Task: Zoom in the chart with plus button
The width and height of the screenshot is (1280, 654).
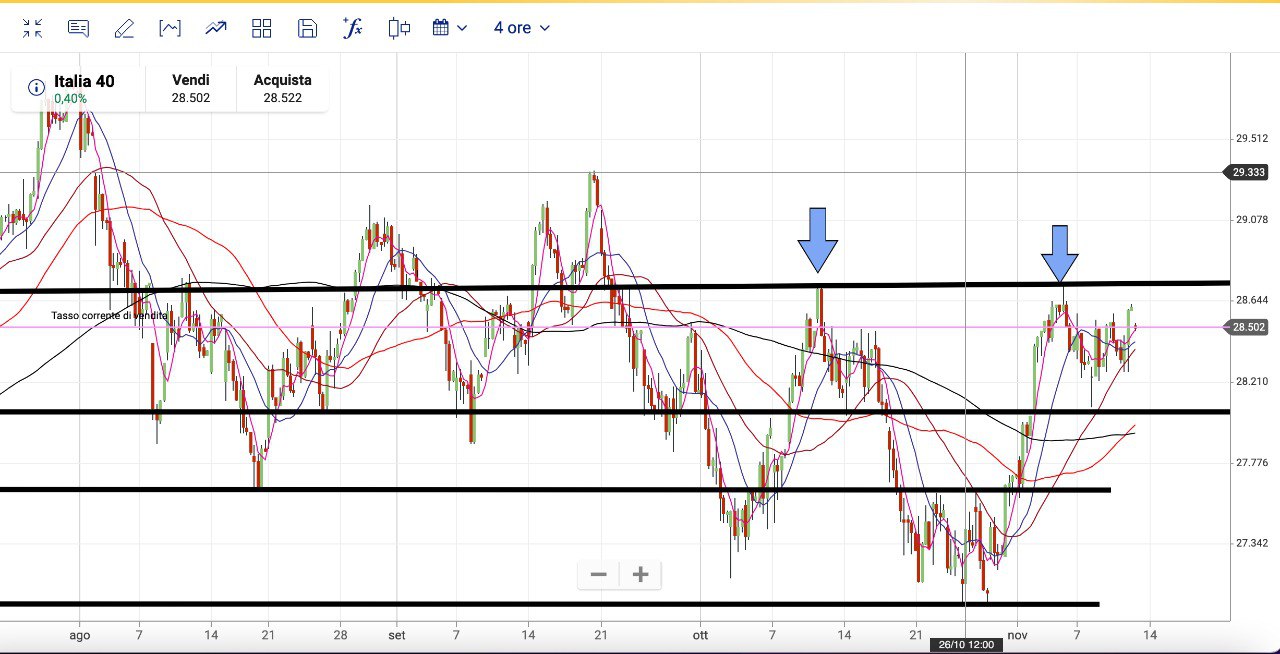Action: tap(641, 574)
